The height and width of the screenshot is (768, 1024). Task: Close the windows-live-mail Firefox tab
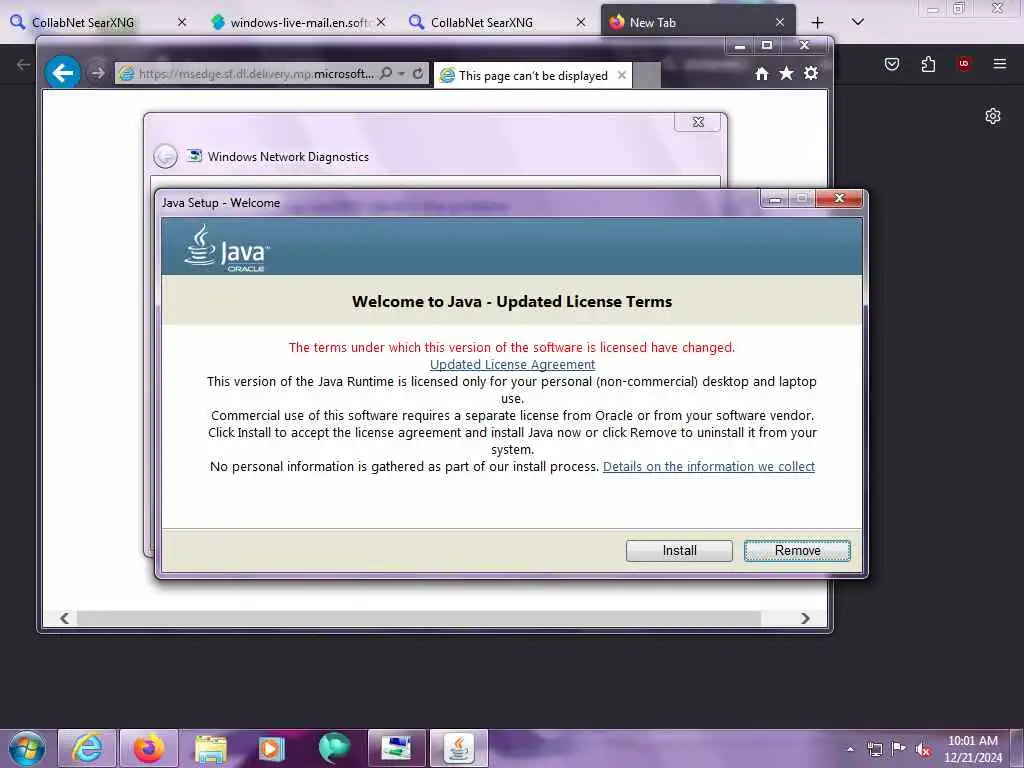381,22
